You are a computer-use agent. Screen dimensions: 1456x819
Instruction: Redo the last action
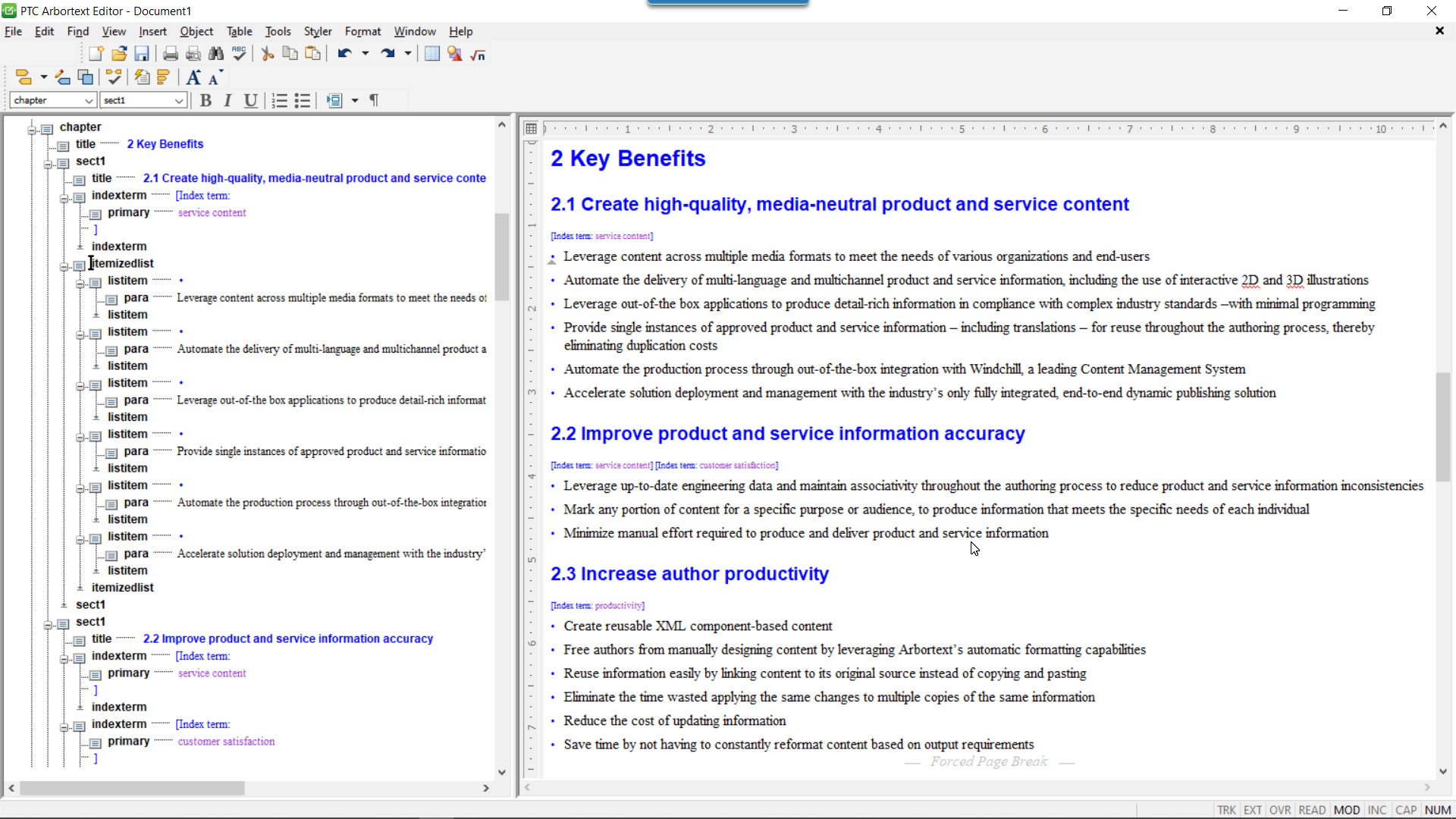pyautogui.click(x=388, y=54)
